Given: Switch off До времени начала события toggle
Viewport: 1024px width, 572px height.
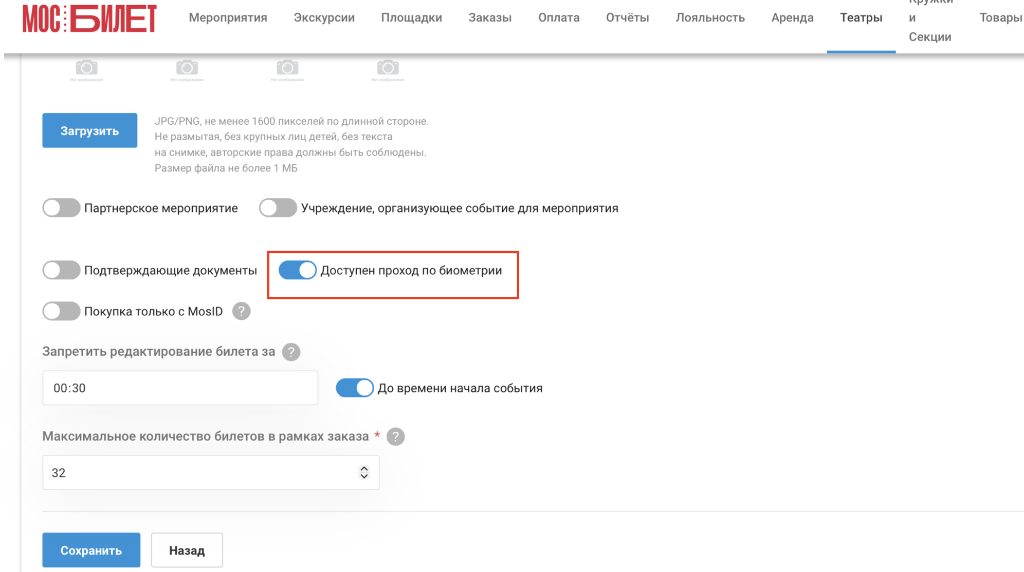Looking at the screenshot, I should tap(355, 388).
